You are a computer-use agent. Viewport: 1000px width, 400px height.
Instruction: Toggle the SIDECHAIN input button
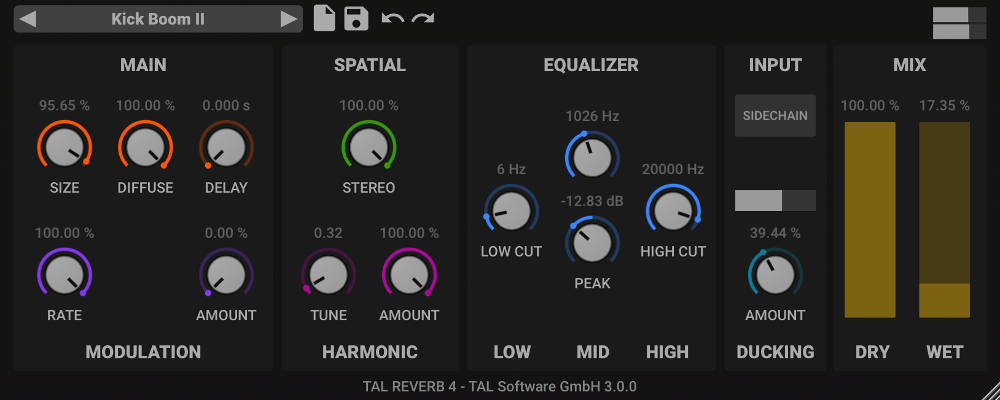coord(775,116)
